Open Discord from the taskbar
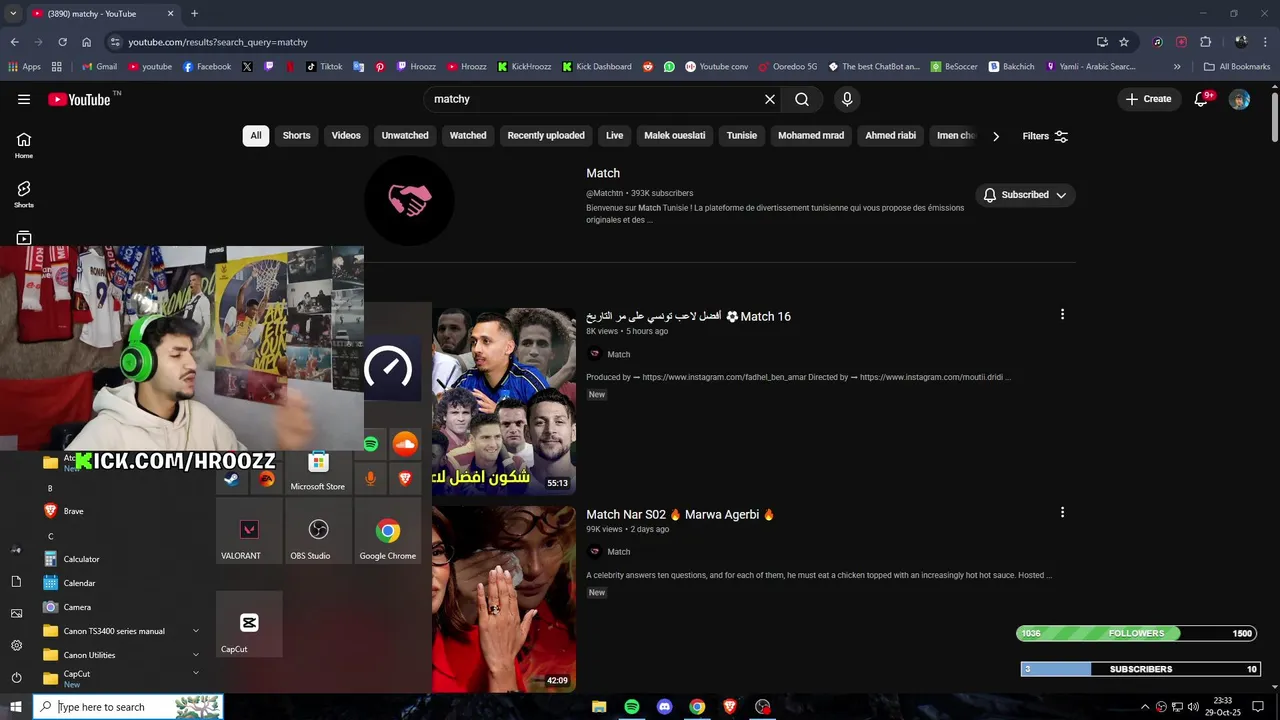Image resolution: width=1280 pixels, height=720 pixels. click(x=665, y=707)
